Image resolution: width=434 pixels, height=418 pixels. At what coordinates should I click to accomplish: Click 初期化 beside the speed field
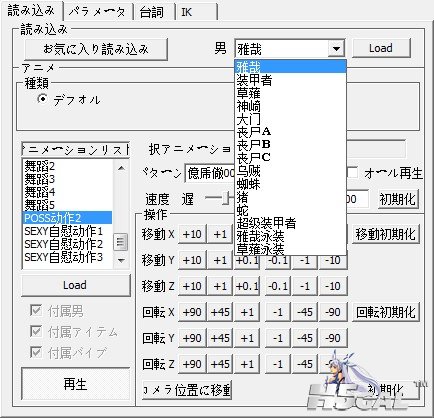tap(398, 199)
